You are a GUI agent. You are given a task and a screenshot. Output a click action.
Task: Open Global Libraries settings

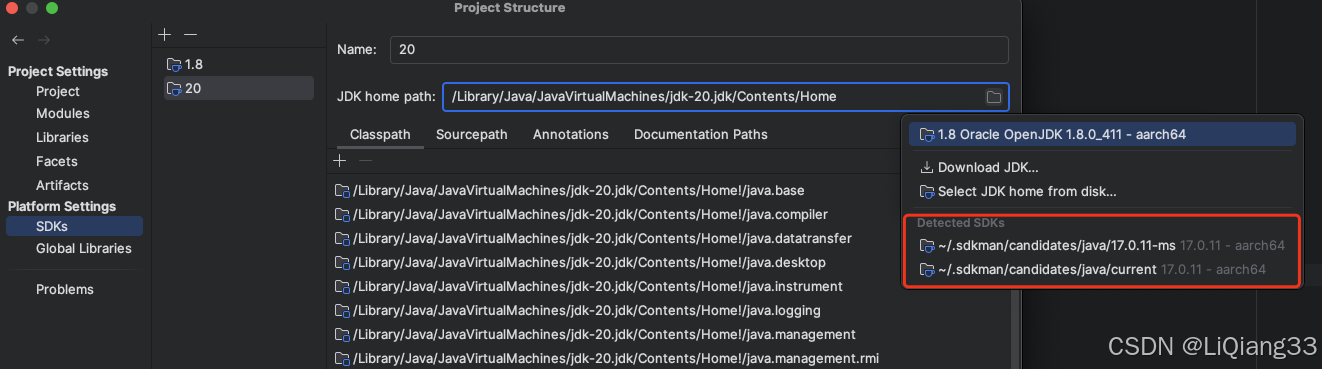(84, 248)
